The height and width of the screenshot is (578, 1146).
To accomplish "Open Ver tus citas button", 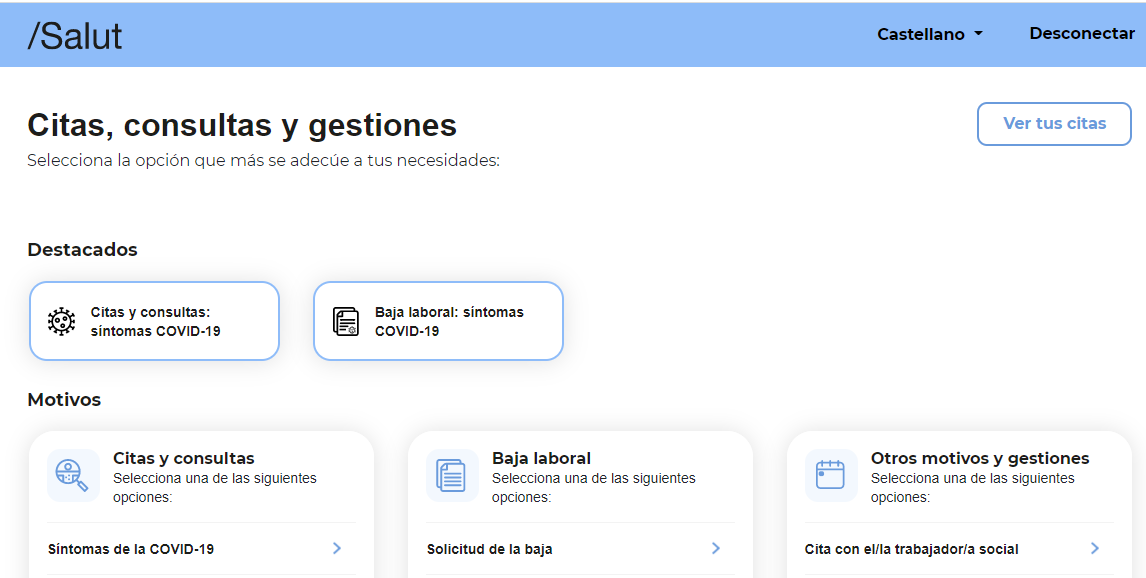I will point(1054,123).
